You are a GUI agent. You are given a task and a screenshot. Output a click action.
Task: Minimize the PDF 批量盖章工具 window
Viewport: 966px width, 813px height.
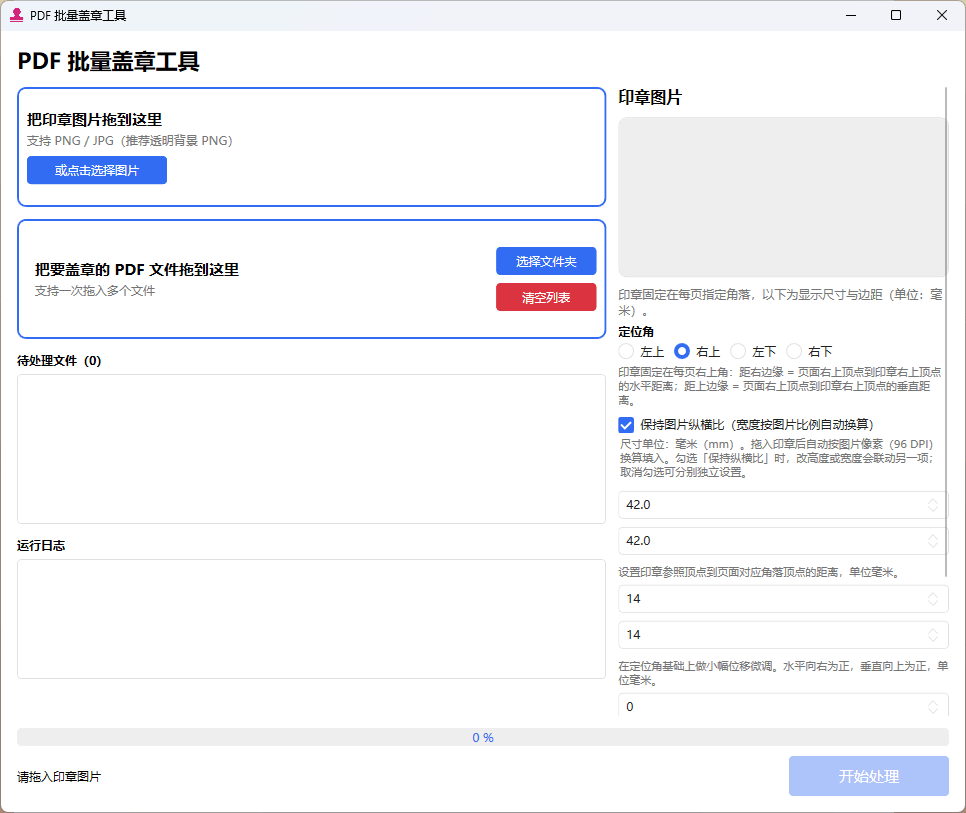coord(851,15)
